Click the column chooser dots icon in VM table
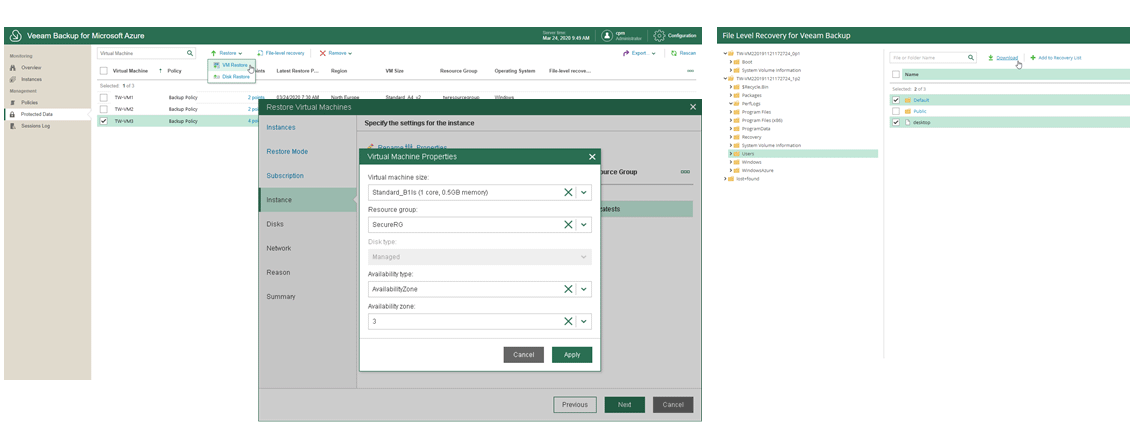The image size is (1134, 437). pos(690,71)
